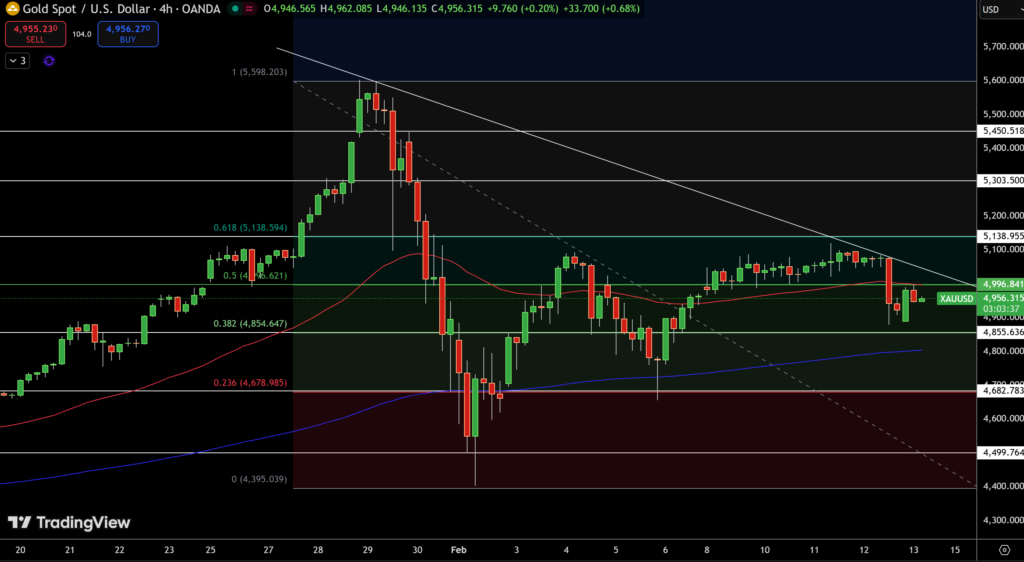Image resolution: width=1024 pixels, height=562 pixels.
Task: Click the 5,450.518 horizontal line price label
Action: pyautogui.click(x=1001, y=131)
